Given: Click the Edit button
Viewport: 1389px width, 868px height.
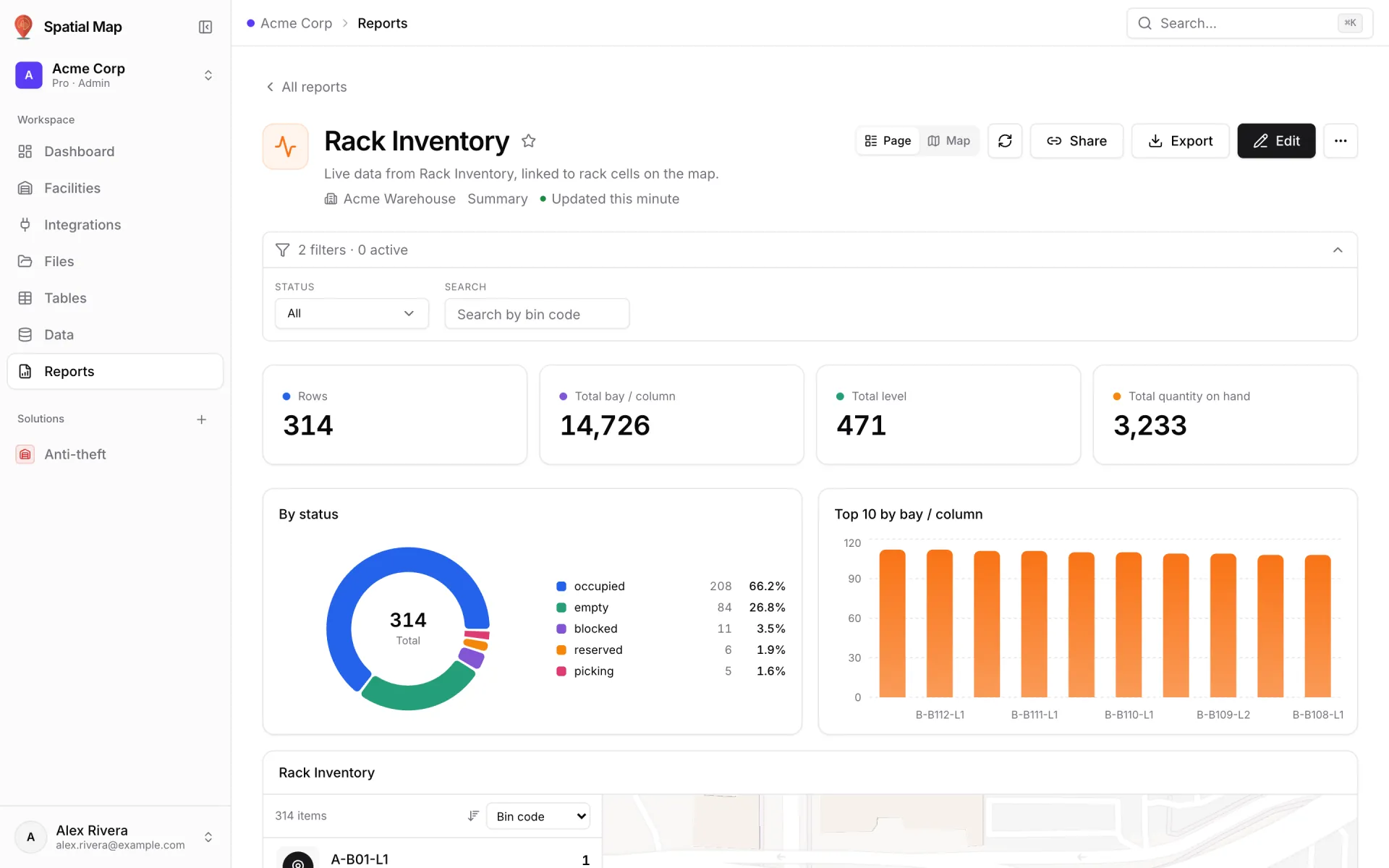Looking at the screenshot, I should coord(1276,141).
